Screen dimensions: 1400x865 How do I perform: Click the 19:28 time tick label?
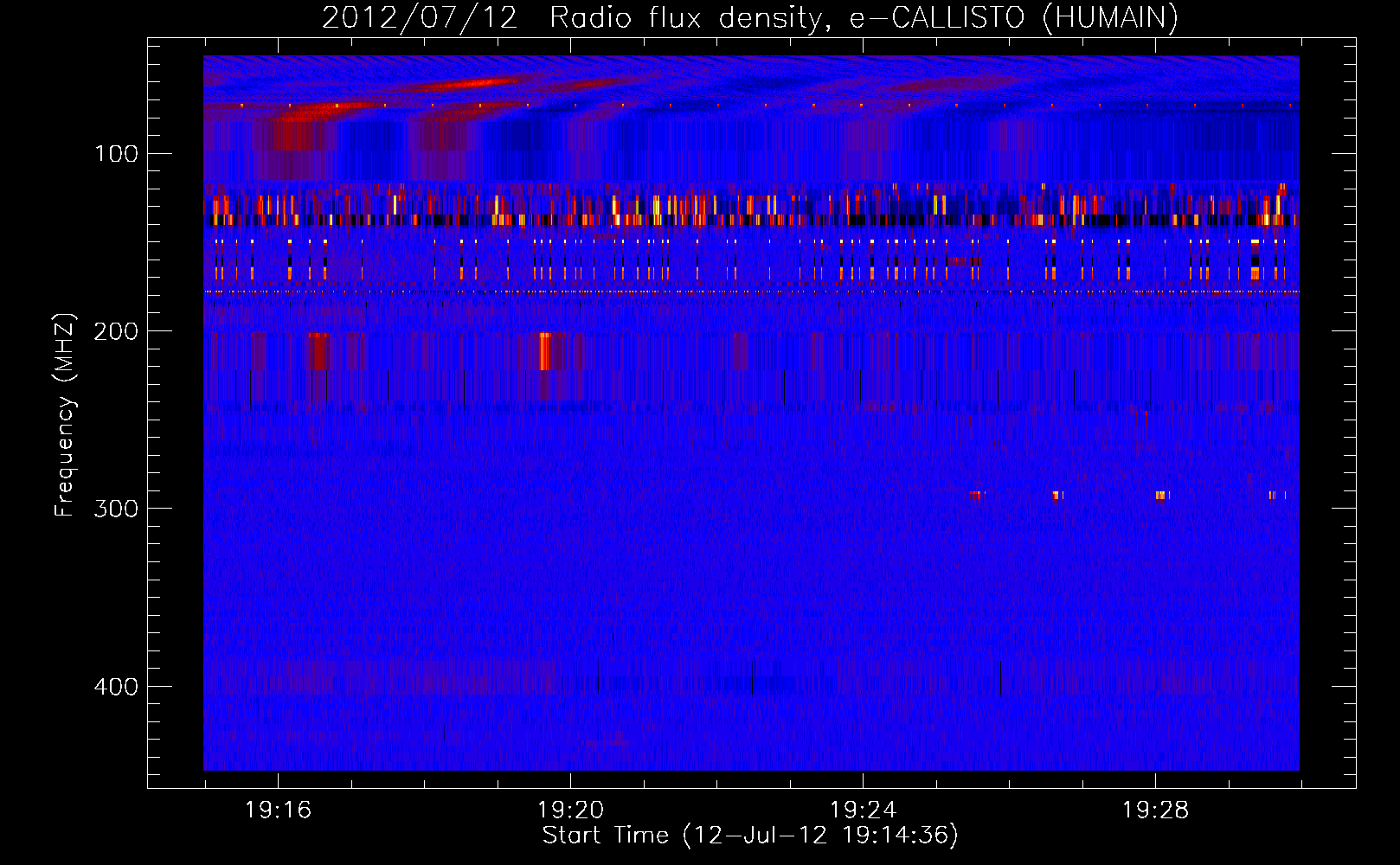click(x=1155, y=810)
